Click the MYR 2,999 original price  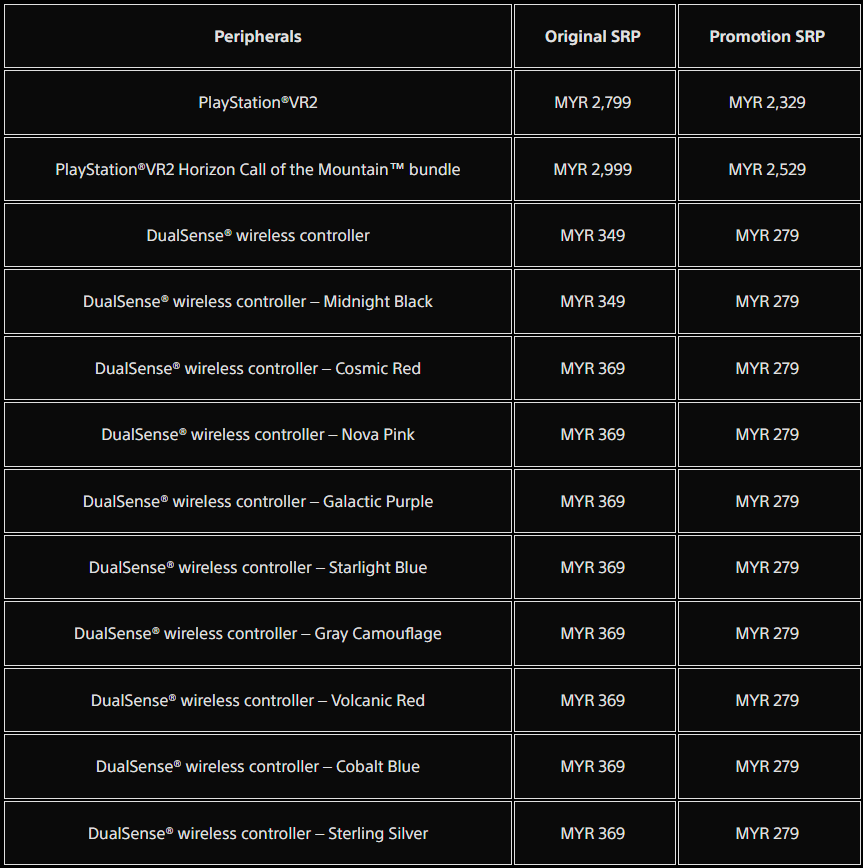(x=592, y=169)
